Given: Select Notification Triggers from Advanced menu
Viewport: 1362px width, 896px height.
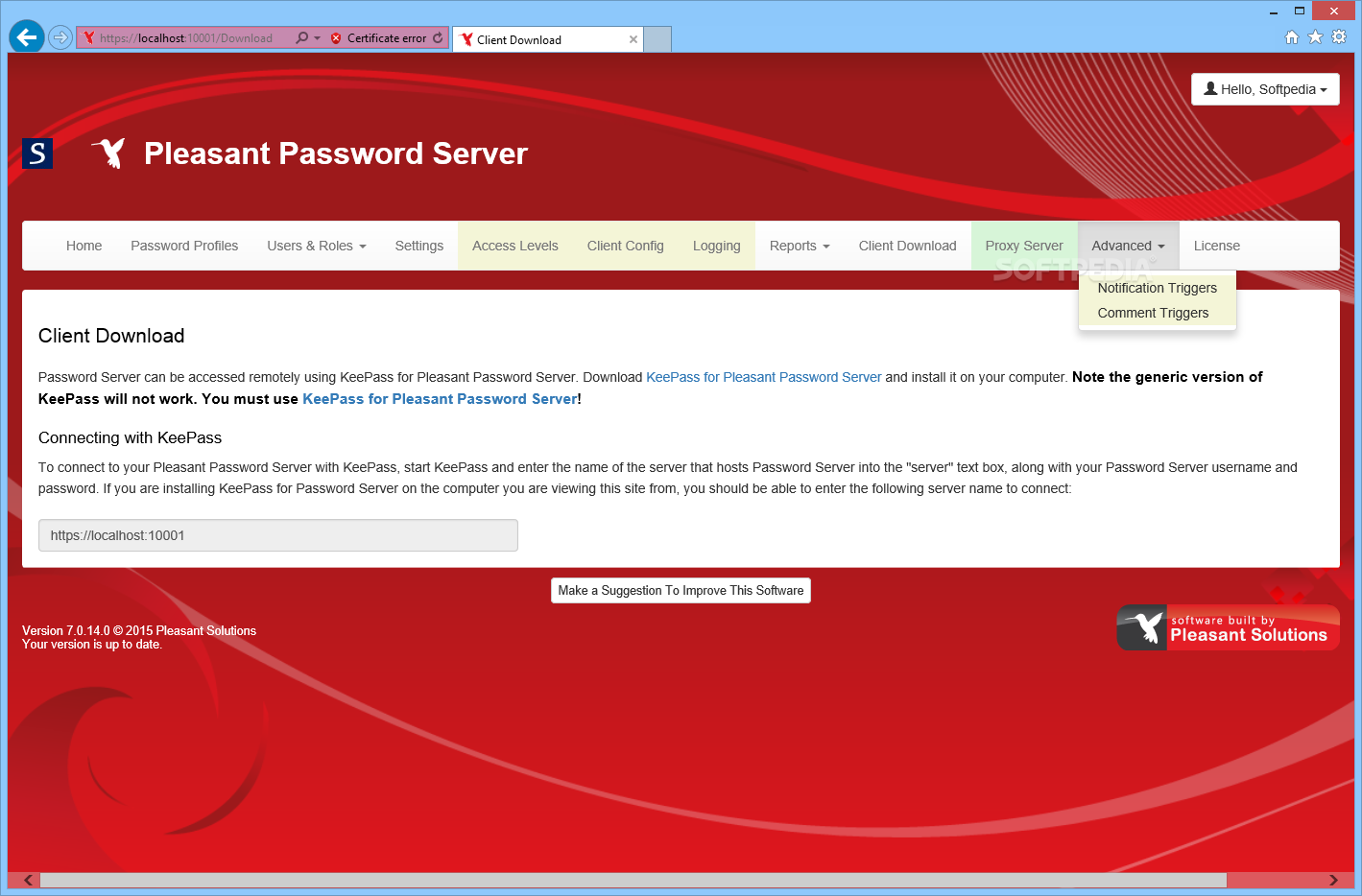Looking at the screenshot, I should pos(1158,288).
